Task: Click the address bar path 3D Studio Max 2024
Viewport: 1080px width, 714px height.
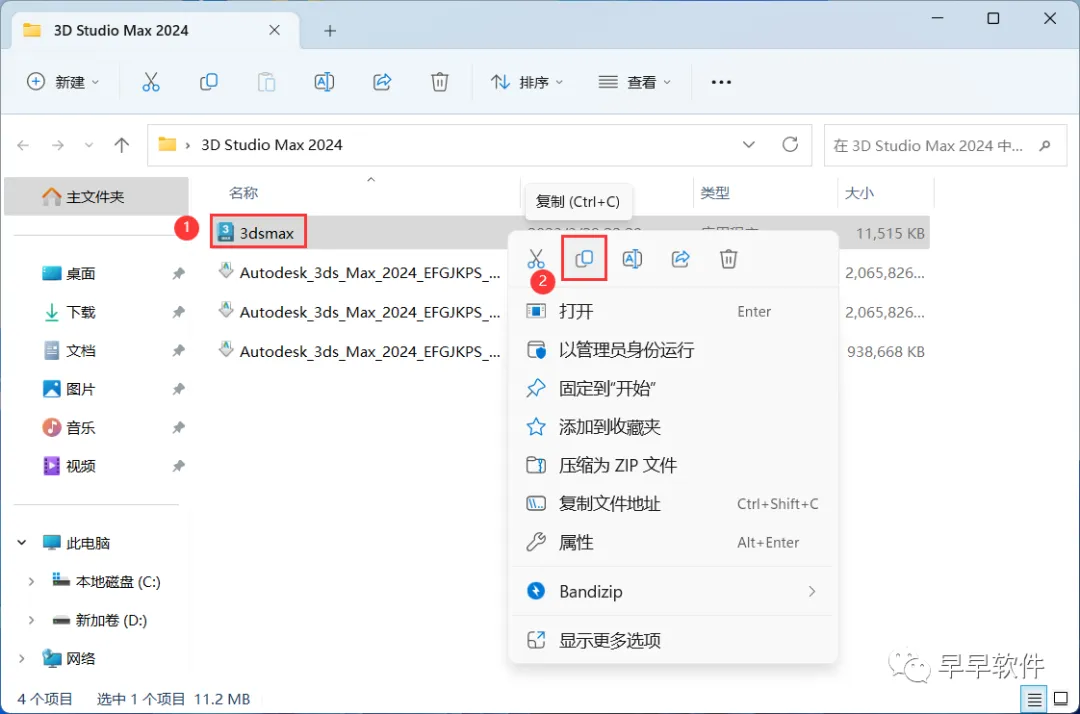Action: pyautogui.click(x=271, y=145)
